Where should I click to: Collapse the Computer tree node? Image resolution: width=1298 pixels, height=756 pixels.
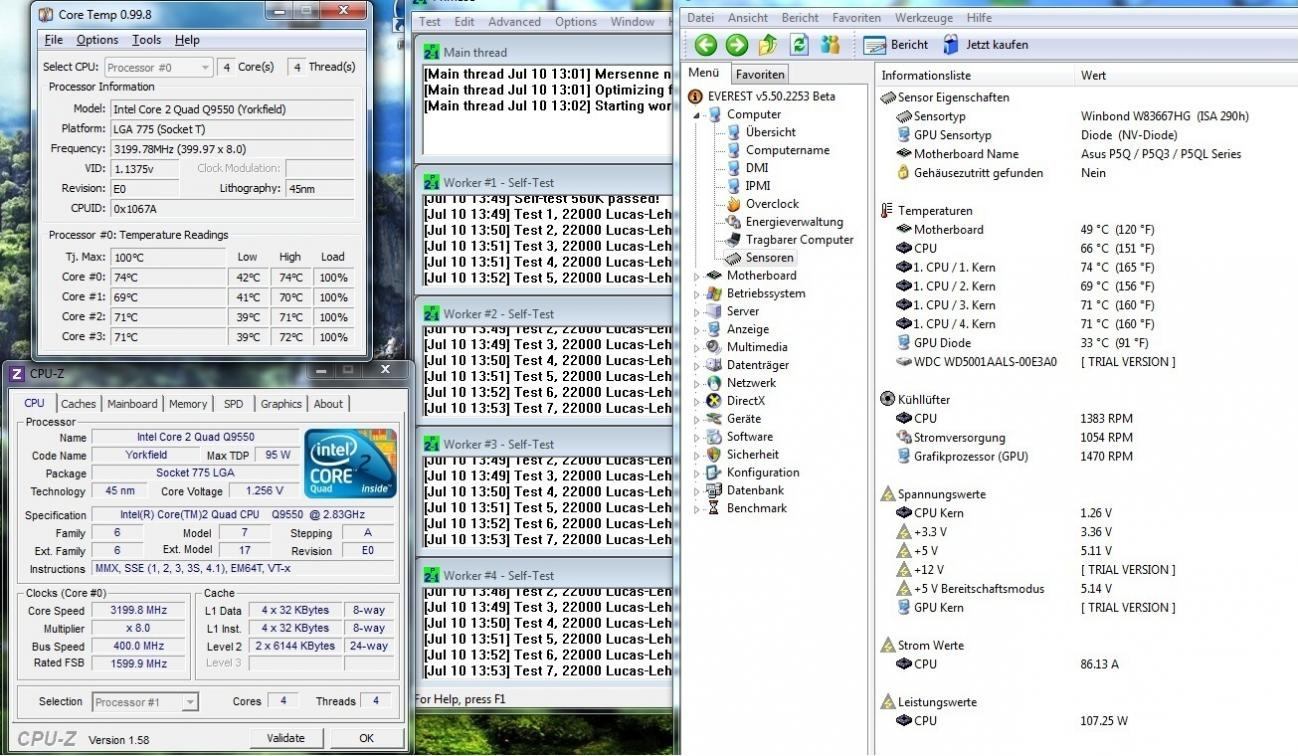(x=697, y=115)
